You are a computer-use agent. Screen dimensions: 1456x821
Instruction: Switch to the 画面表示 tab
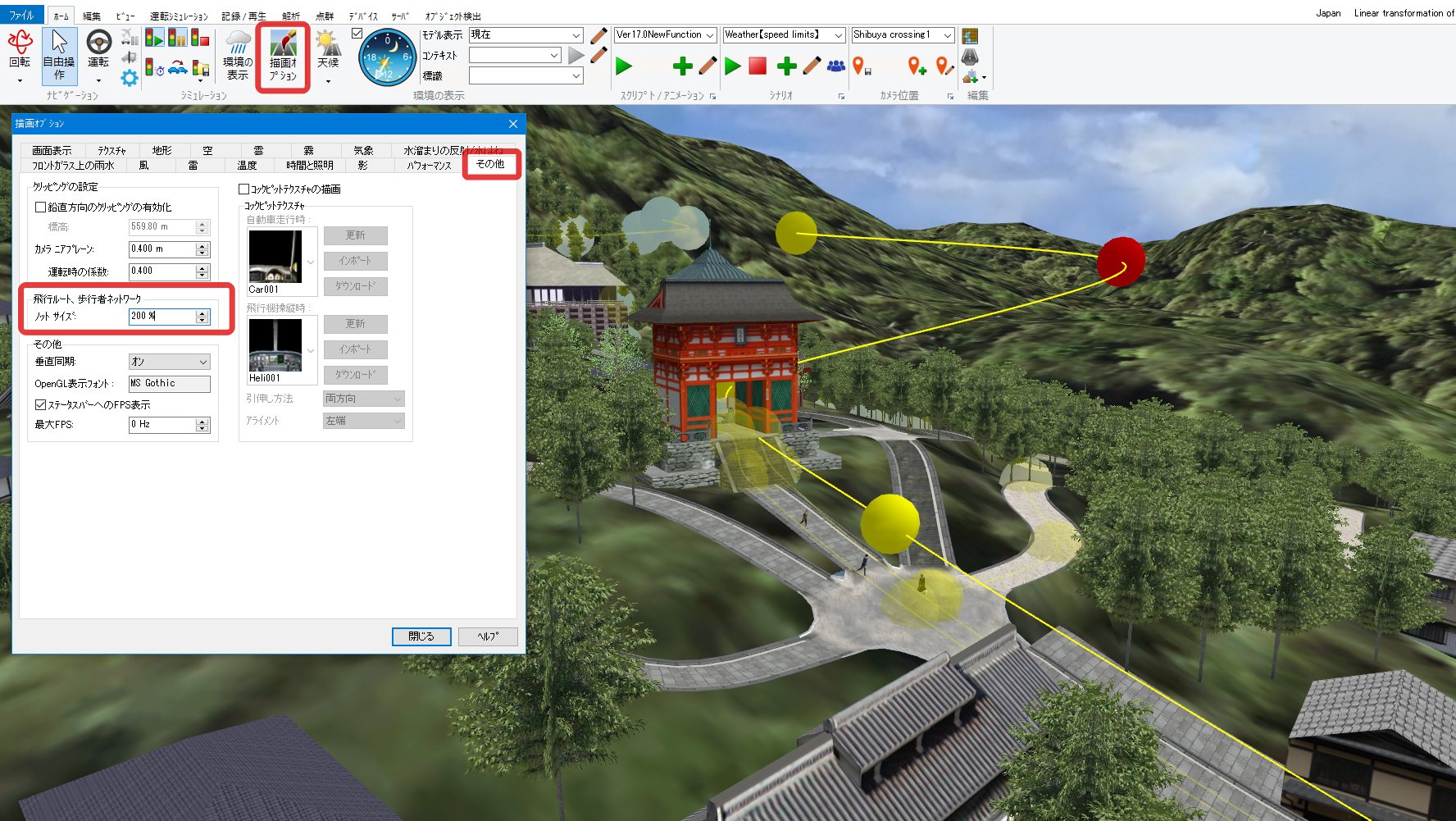pos(52,151)
